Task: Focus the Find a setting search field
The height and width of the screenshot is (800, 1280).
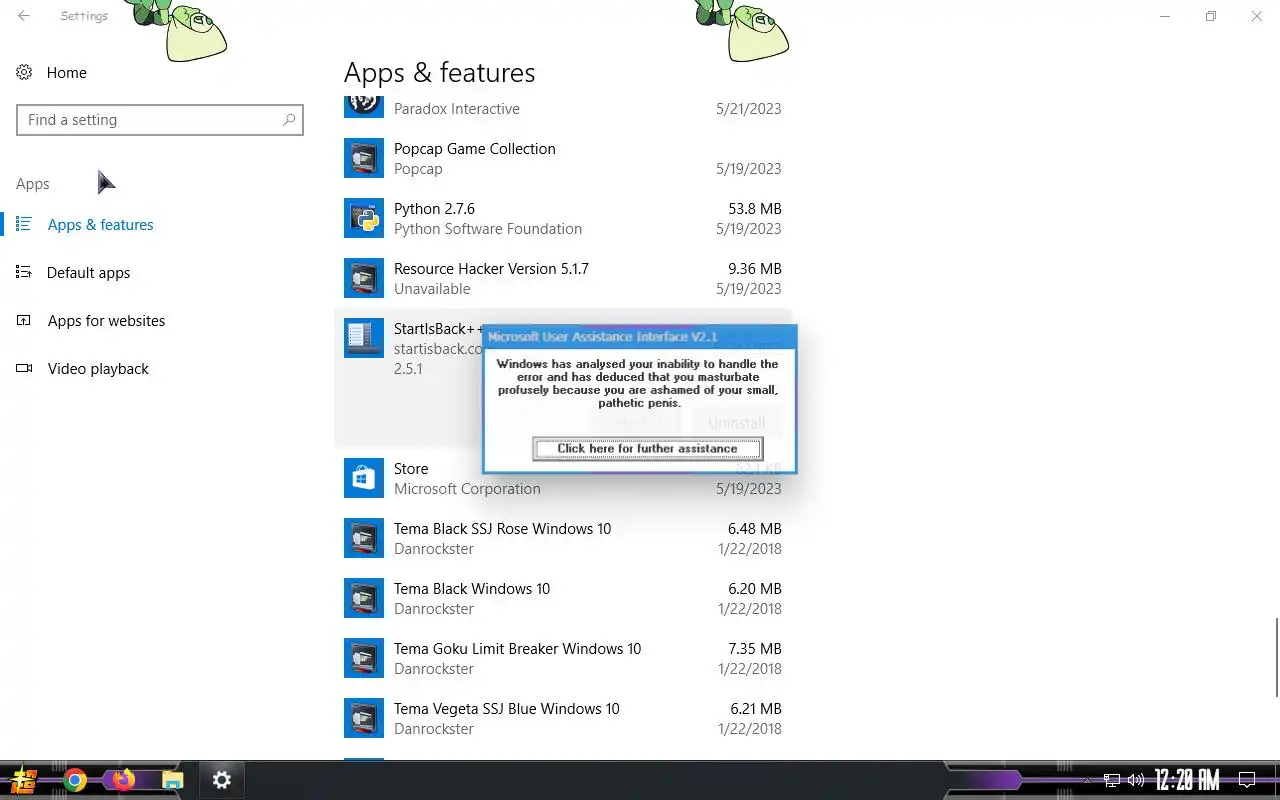Action: click(160, 120)
